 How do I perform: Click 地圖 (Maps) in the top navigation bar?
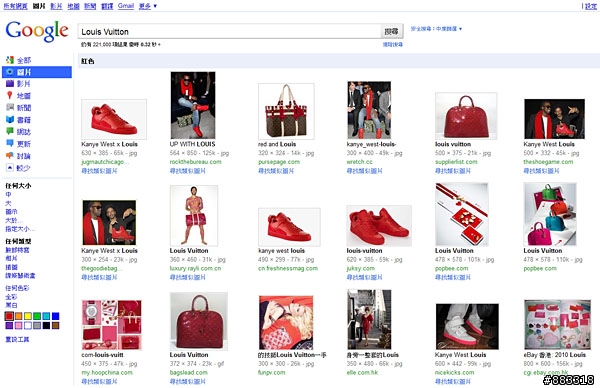pyautogui.click(x=73, y=6)
